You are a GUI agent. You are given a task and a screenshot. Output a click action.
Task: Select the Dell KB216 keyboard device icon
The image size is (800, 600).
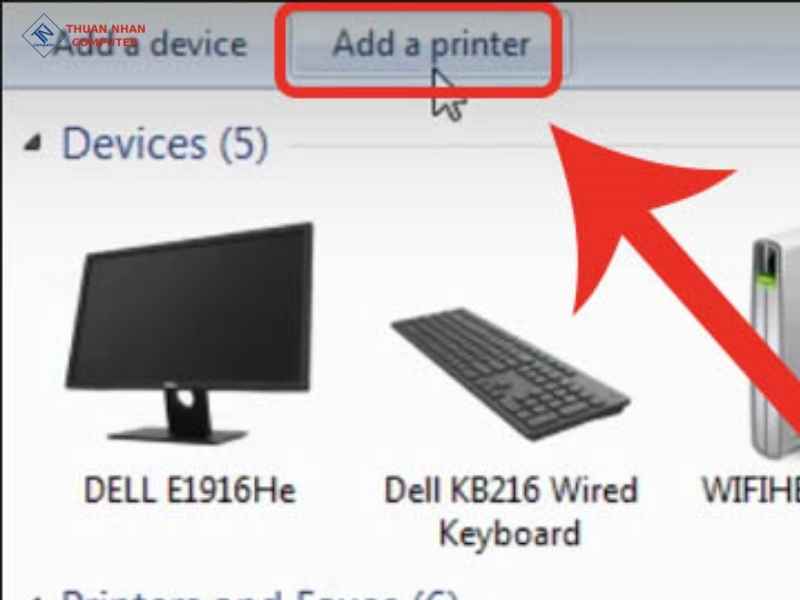pyautogui.click(x=510, y=373)
